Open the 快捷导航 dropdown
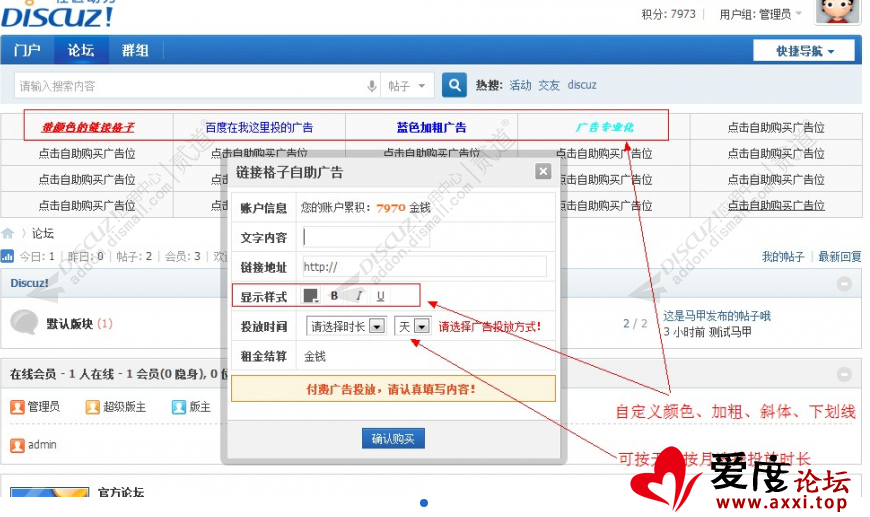The image size is (870, 517). click(x=804, y=51)
